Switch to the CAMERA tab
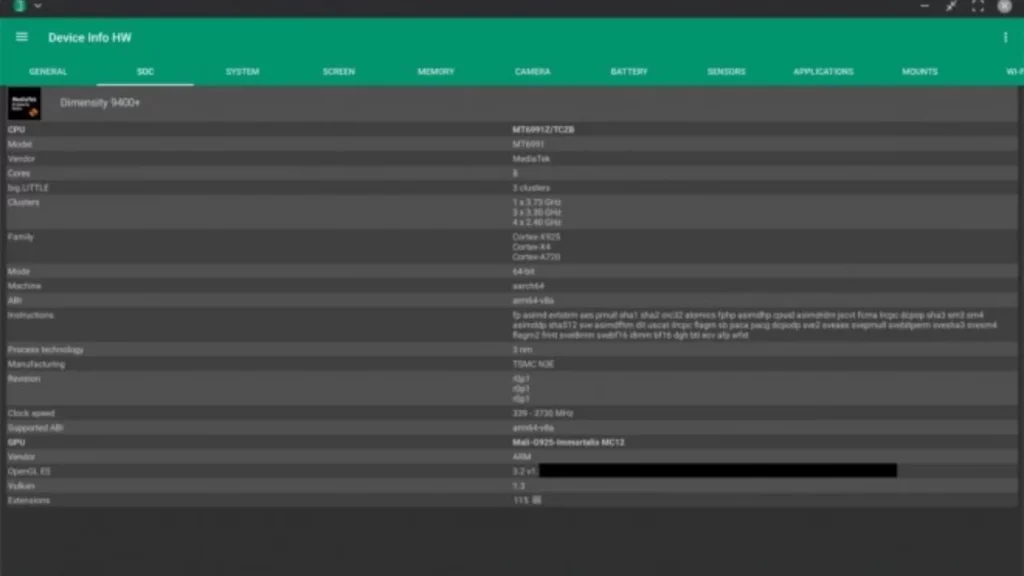1024x576 pixels. coord(532,71)
